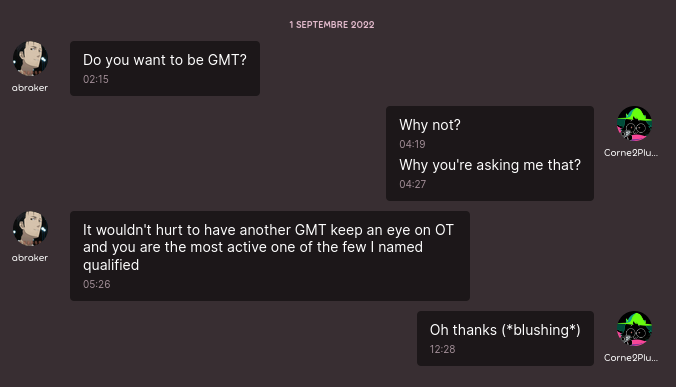Select the 'Why not?' message text
This screenshot has width=676, height=387.
[430, 125]
